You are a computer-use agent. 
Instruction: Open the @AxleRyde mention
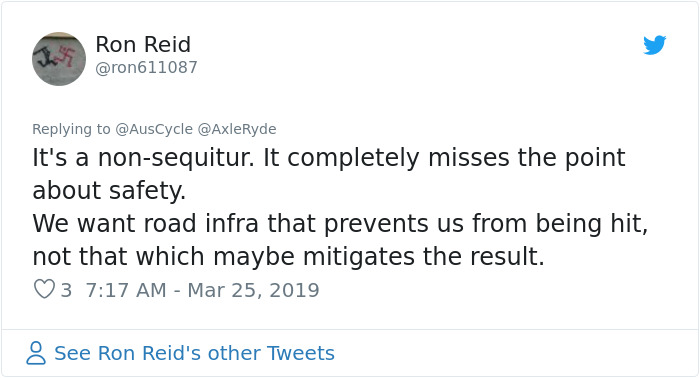[x=237, y=129]
